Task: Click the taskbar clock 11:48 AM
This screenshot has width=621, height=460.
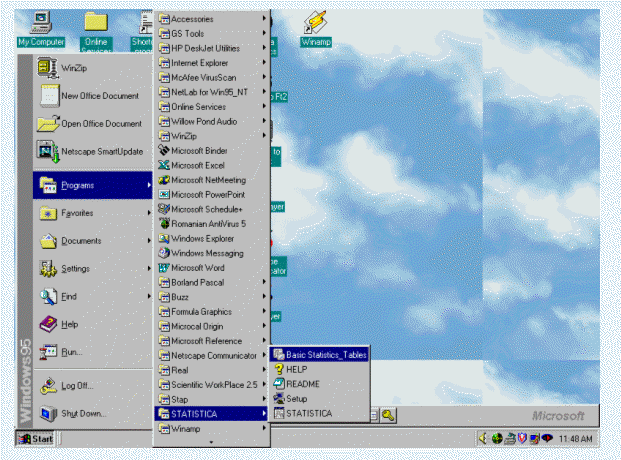Action: (575, 439)
